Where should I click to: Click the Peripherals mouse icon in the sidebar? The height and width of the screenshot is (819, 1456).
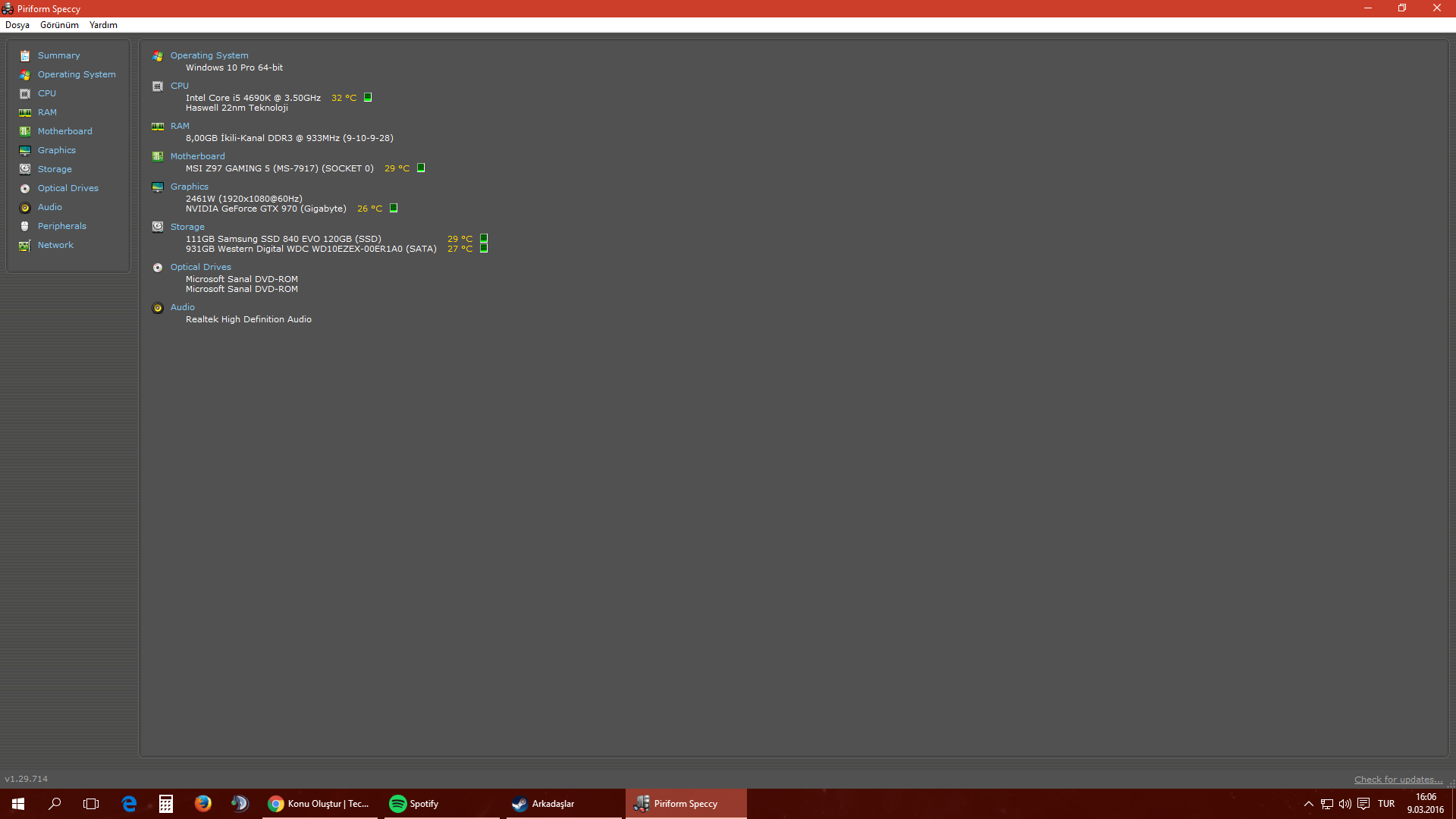coord(25,227)
